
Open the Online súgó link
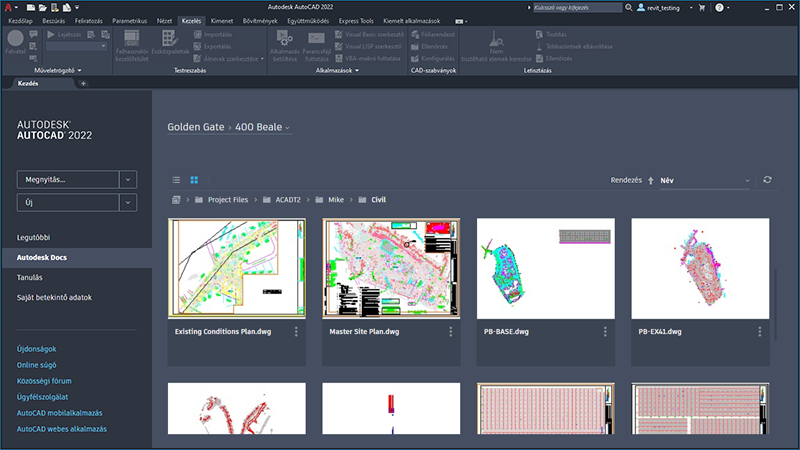coord(37,365)
